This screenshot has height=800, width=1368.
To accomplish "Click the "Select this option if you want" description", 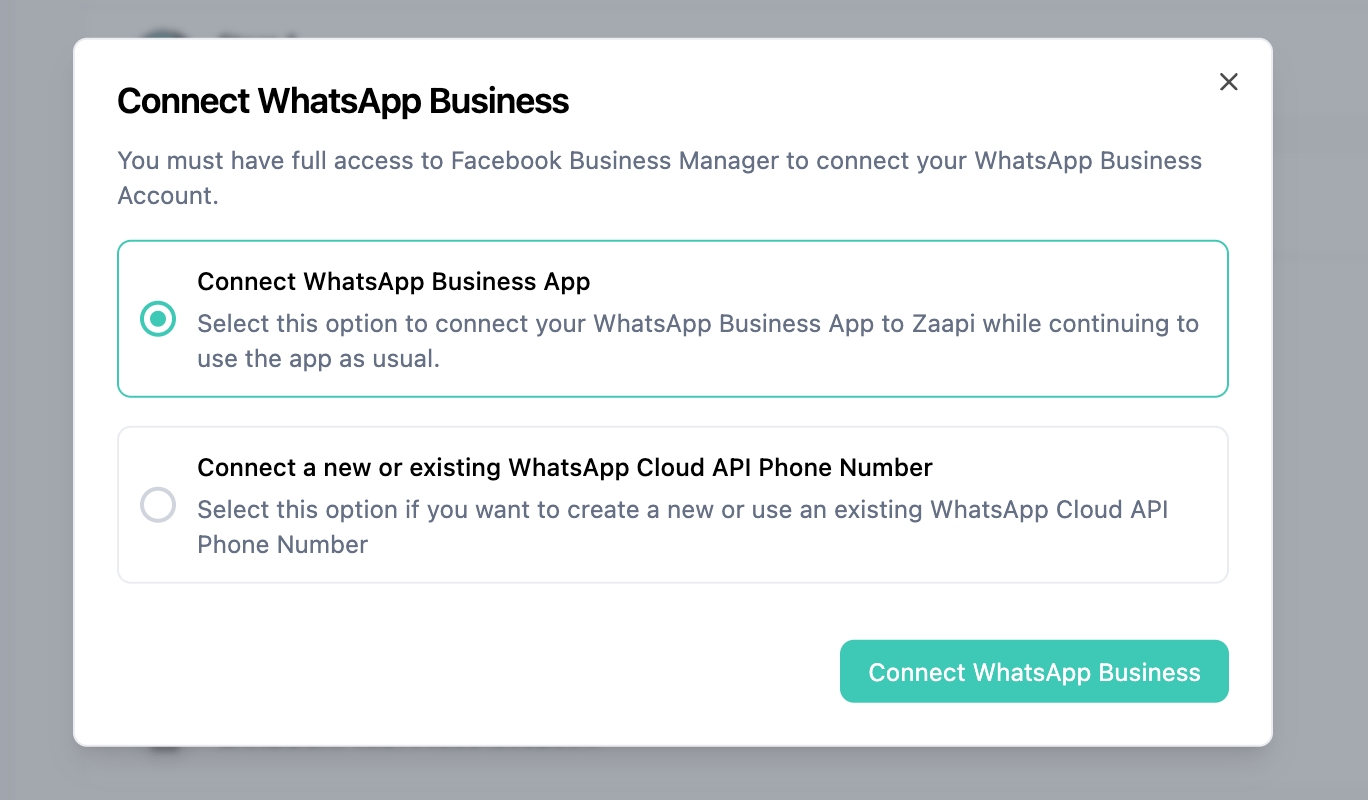I will 682,510.
